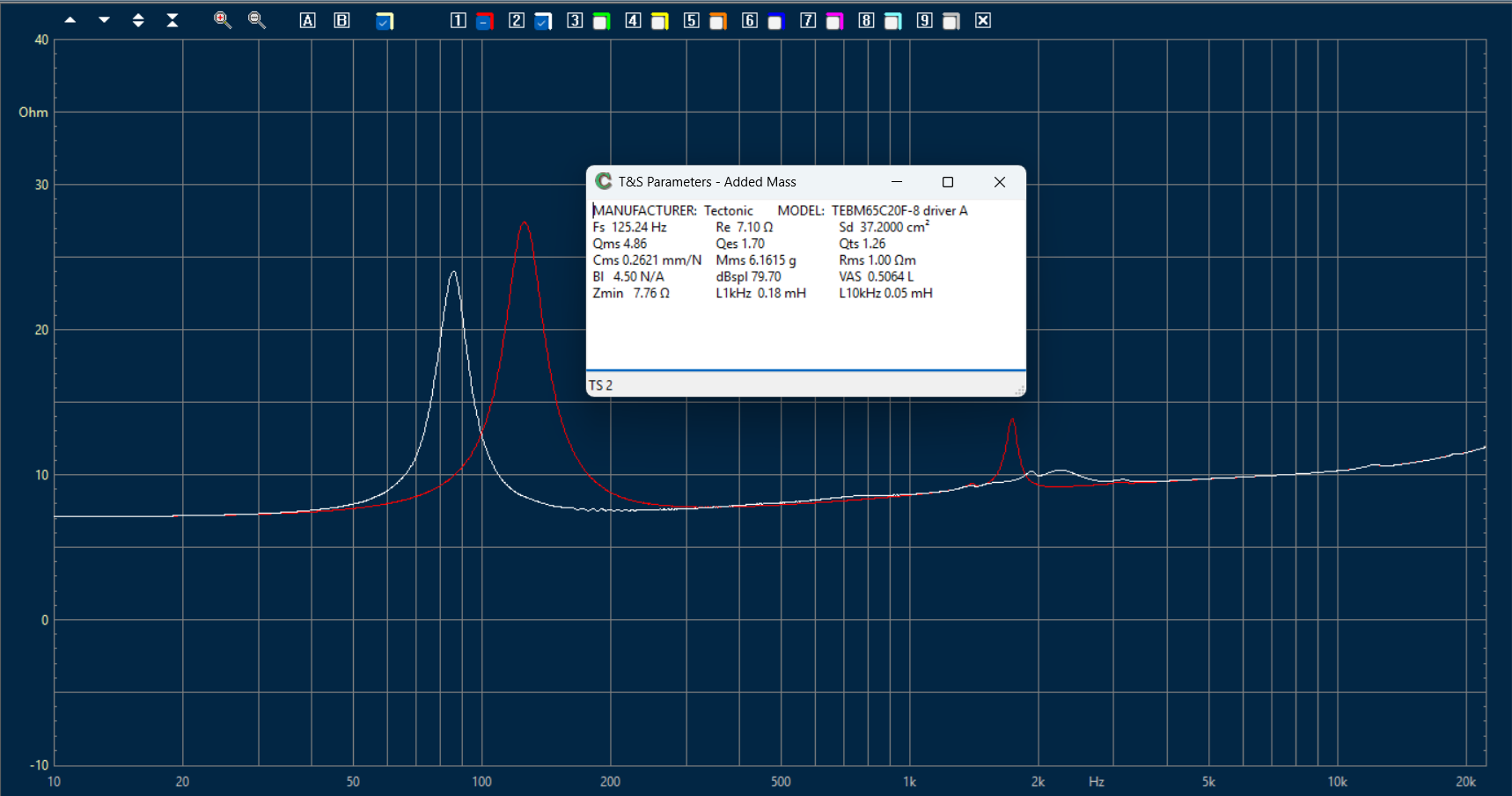Select memory slot 3 button
The height and width of the screenshot is (796, 1512).
pyautogui.click(x=574, y=20)
